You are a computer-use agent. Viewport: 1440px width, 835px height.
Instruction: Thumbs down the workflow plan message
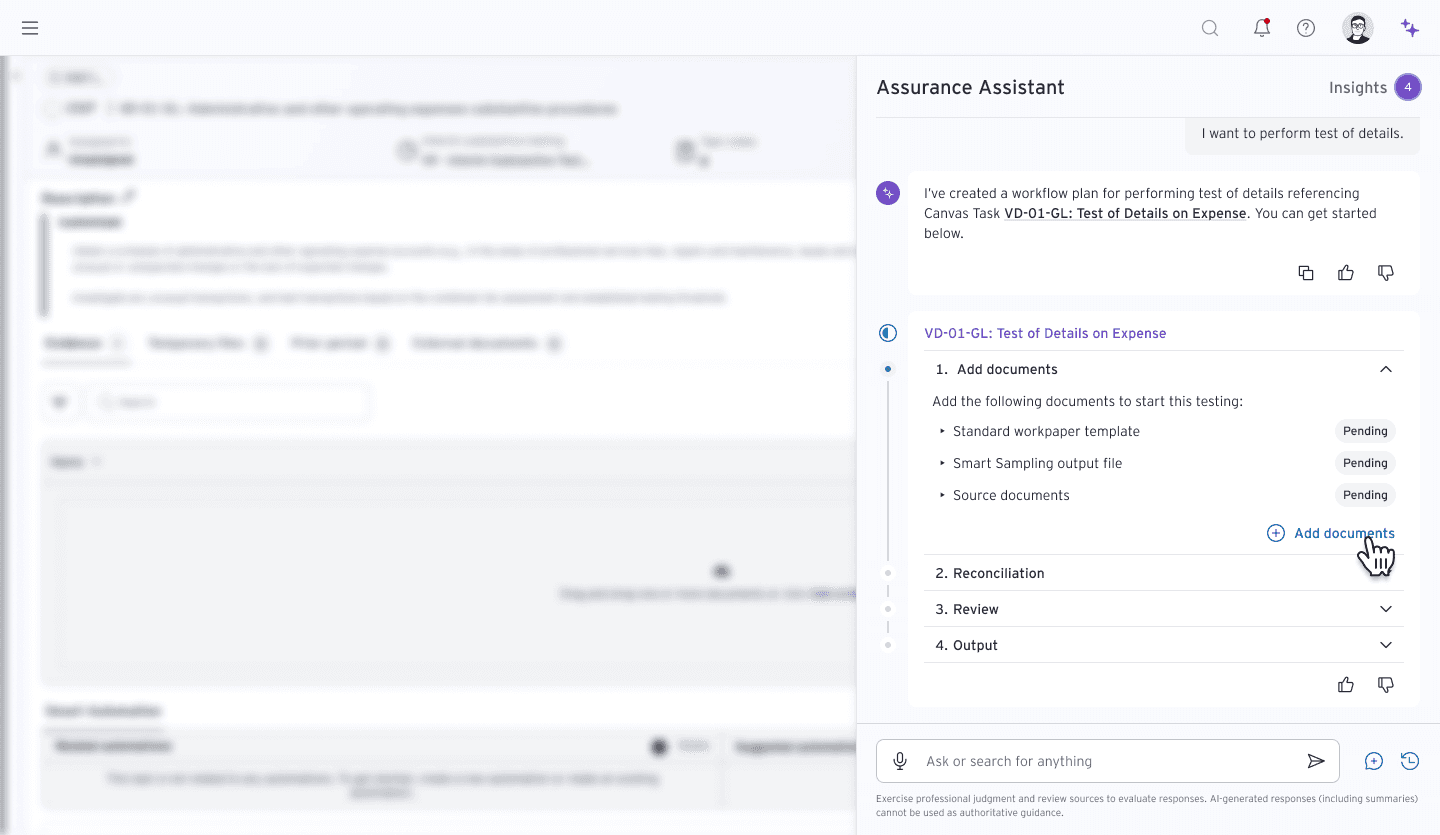[1386, 273]
